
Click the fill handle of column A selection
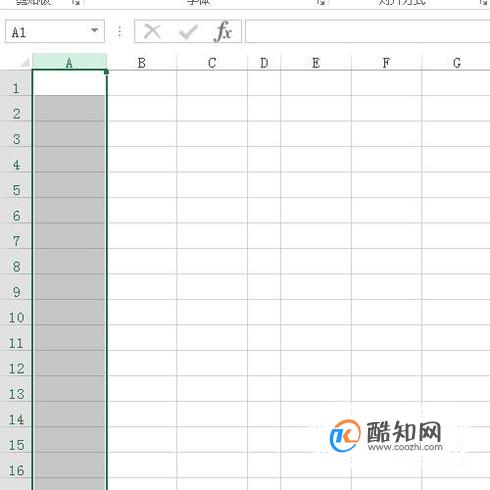[x=106, y=72]
